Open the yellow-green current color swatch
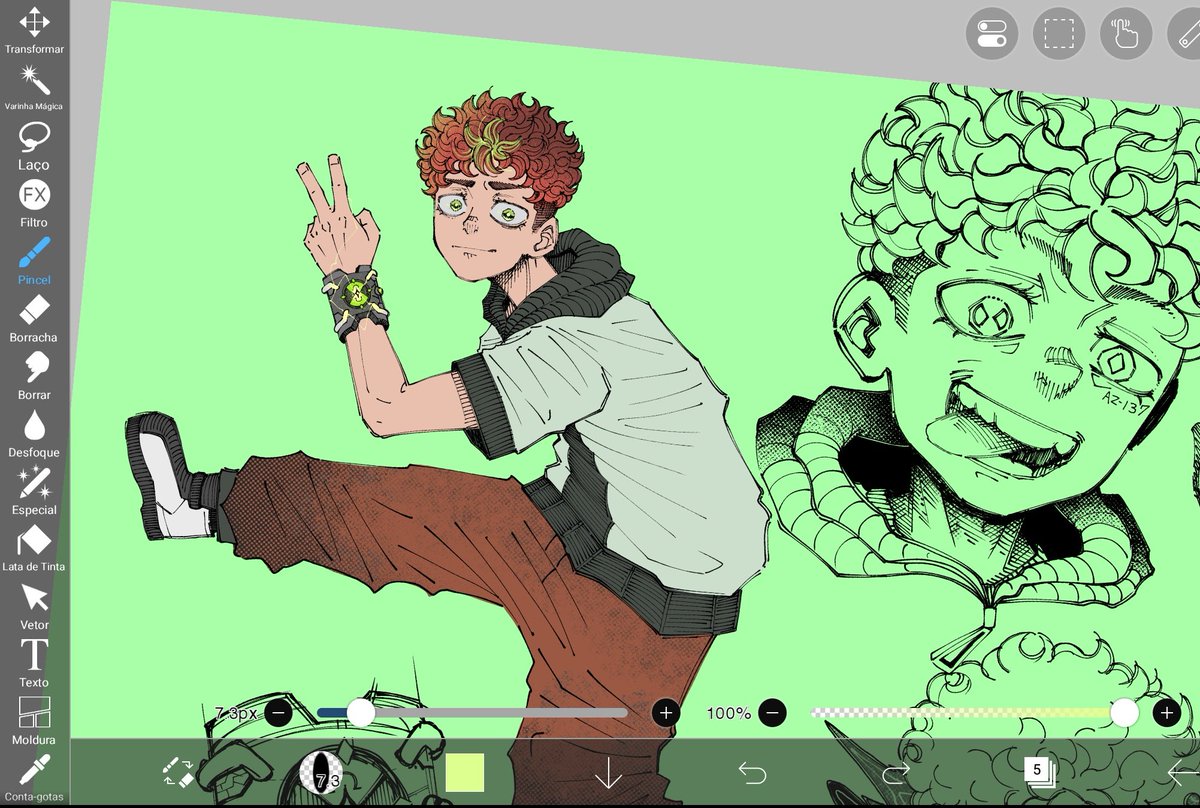This screenshot has height=808, width=1200. (465, 773)
